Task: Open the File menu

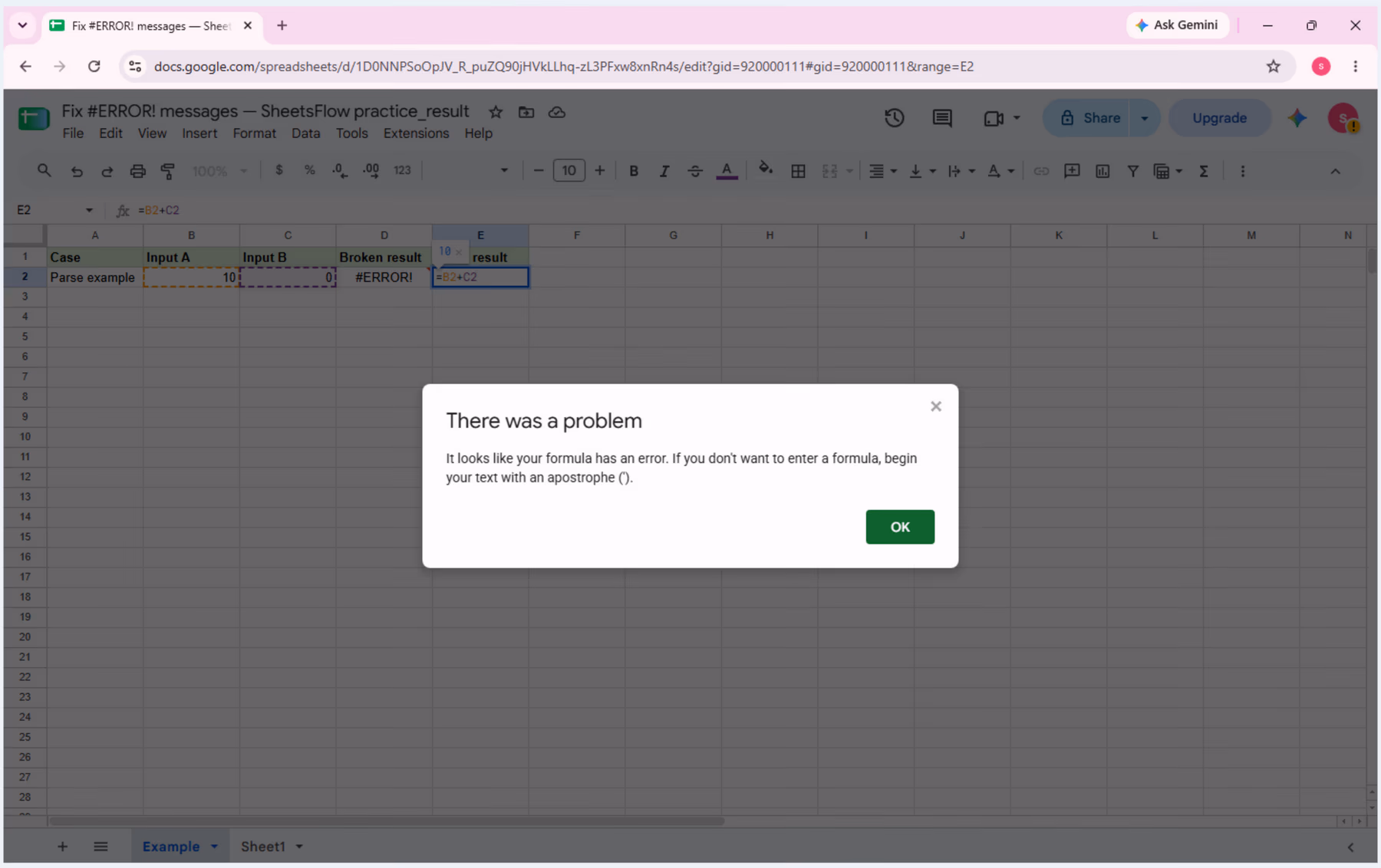Action: click(x=73, y=133)
